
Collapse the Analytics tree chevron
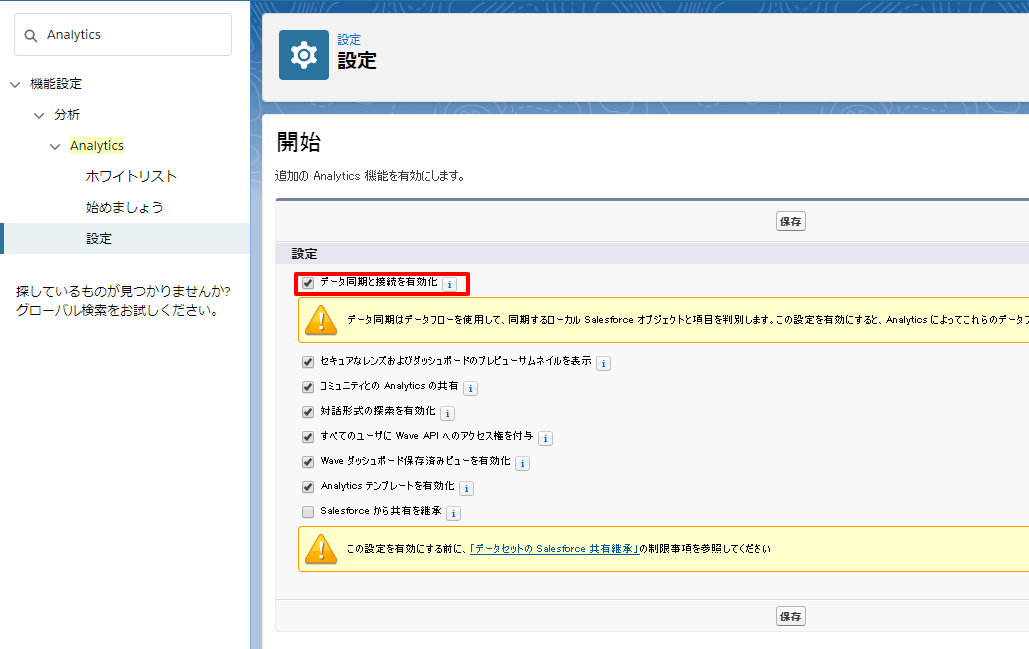coord(55,146)
